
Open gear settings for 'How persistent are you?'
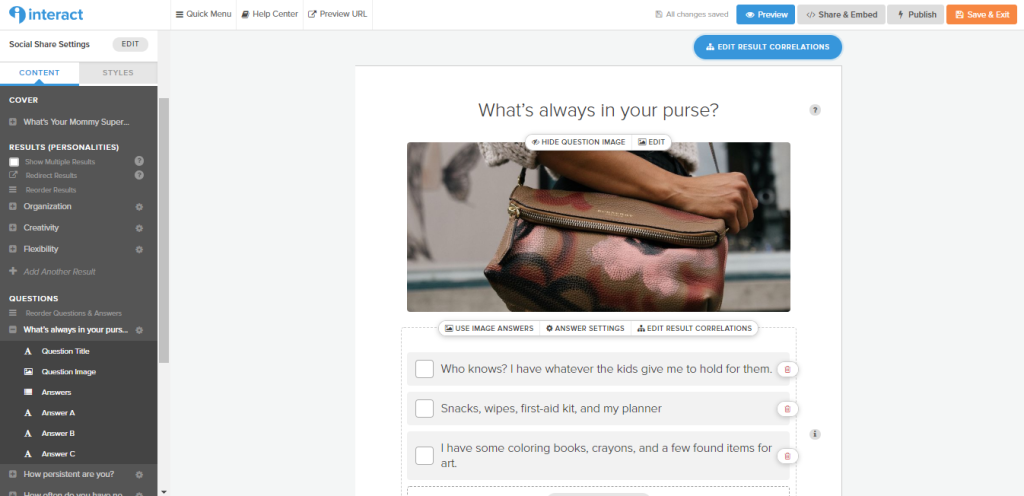coord(139,474)
